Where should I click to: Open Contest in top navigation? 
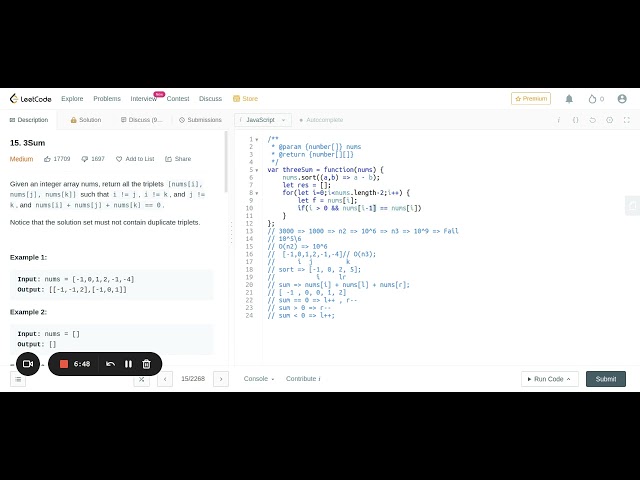(x=178, y=99)
